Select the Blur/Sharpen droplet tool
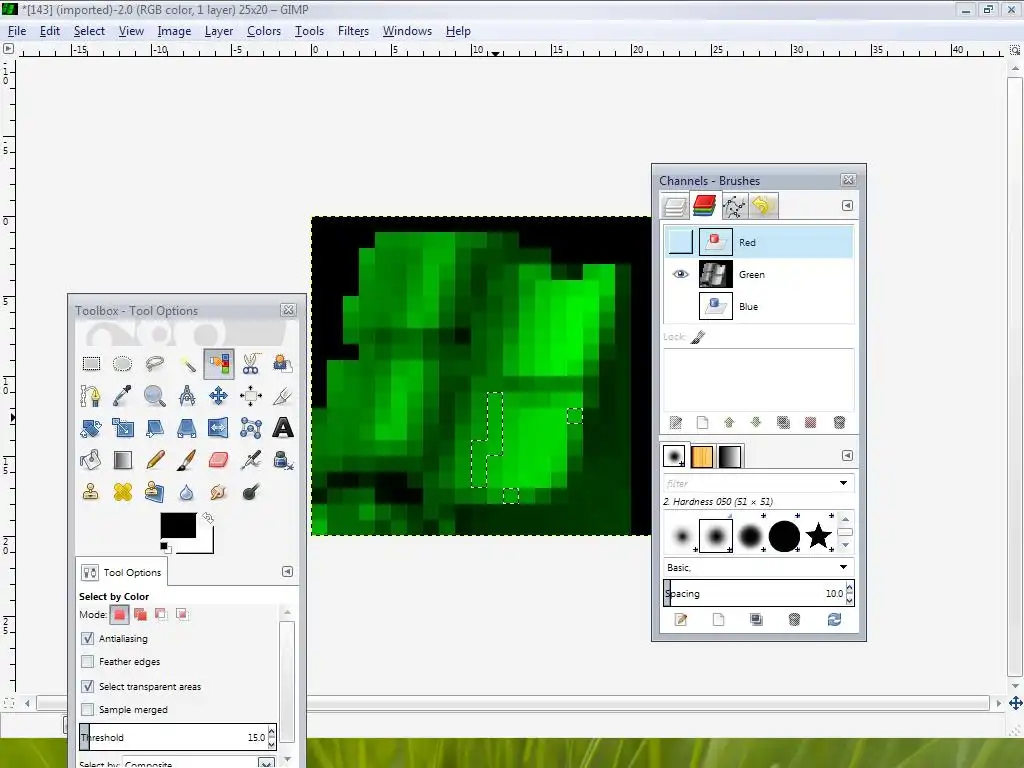Image resolution: width=1024 pixels, height=768 pixels. (187, 492)
